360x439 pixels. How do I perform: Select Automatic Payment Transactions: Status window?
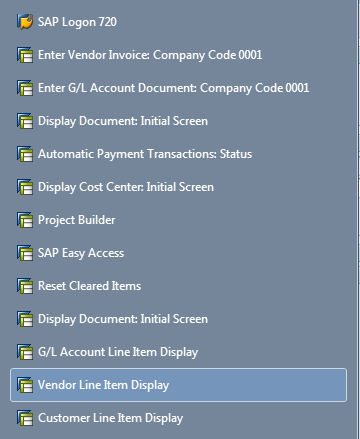point(178,154)
